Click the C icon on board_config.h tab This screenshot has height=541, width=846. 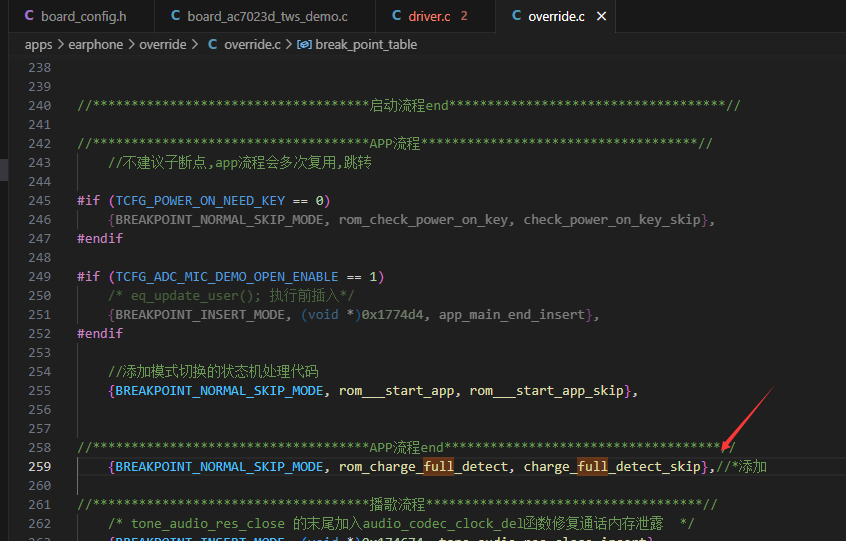tap(29, 16)
